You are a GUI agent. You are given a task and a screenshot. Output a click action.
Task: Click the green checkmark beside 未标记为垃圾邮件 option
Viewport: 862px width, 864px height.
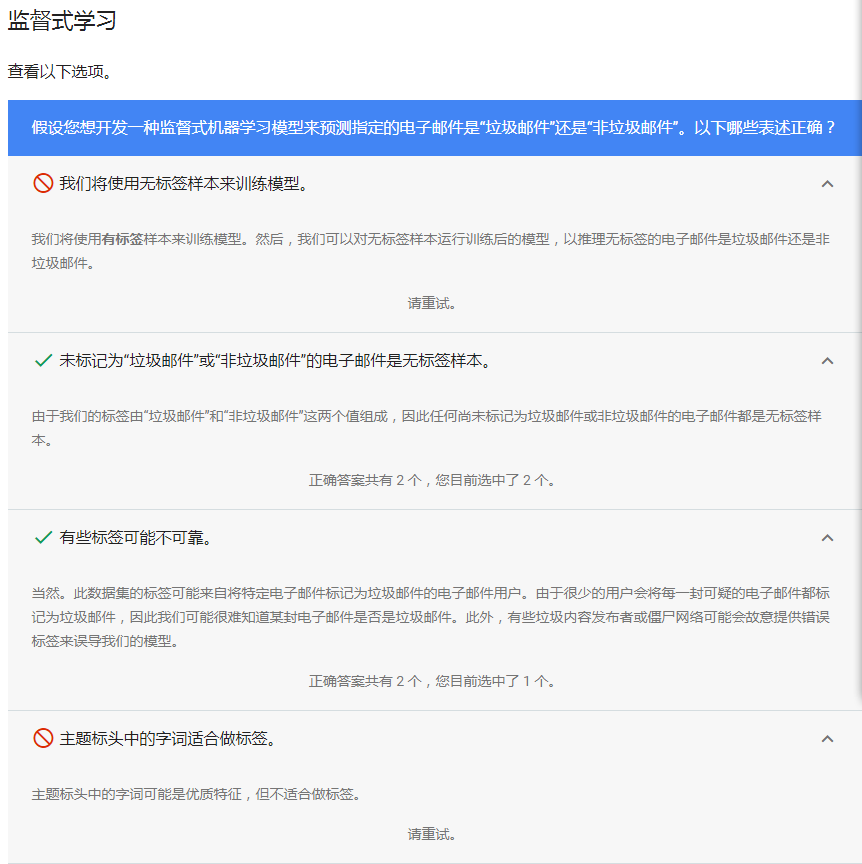tap(43, 361)
